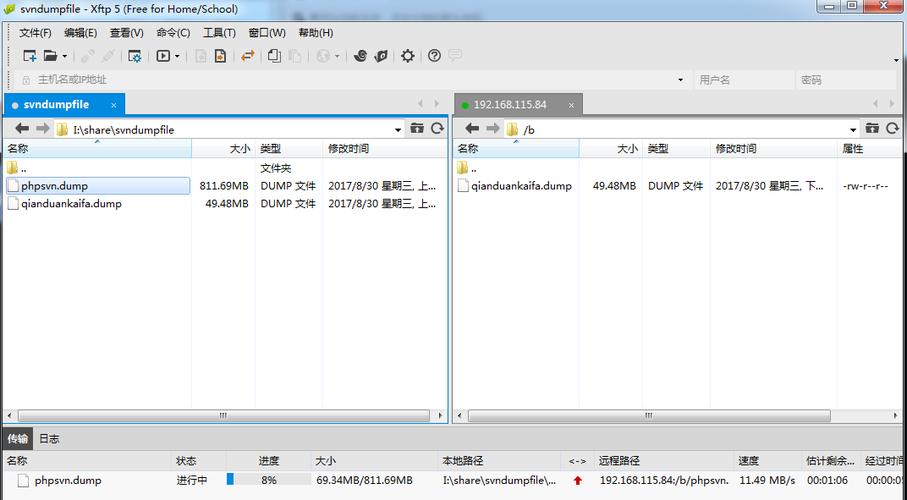Click the play-style command toolbar icon

[163, 56]
